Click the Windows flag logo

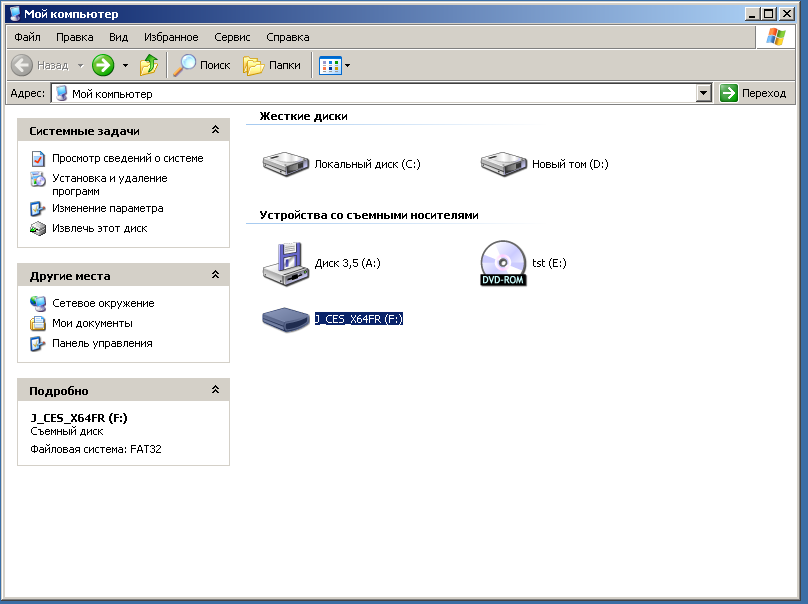coord(776,37)
